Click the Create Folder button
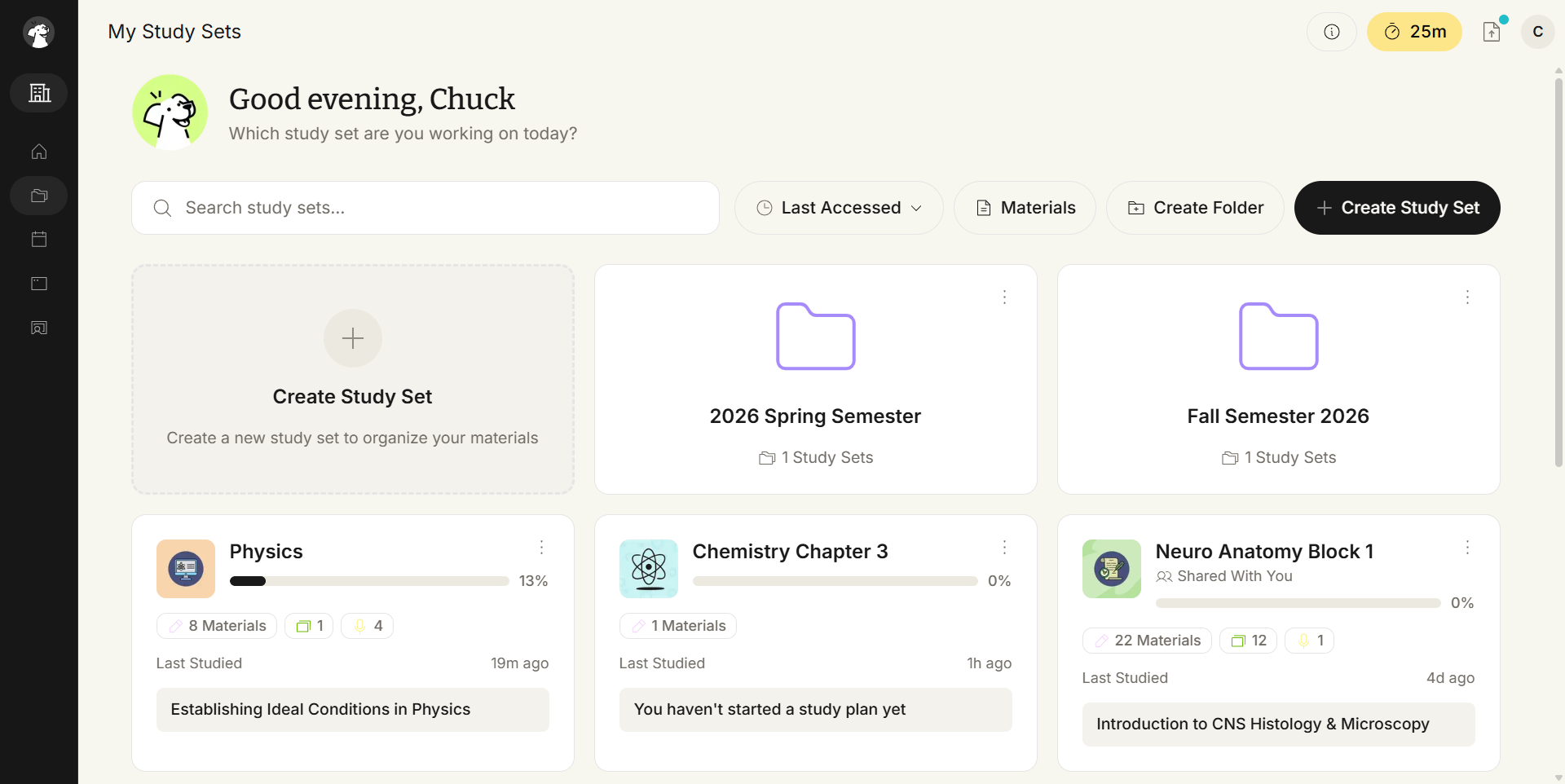Image resolution: width=1565 pixels, height=784 pixels. coord(1195,208)
